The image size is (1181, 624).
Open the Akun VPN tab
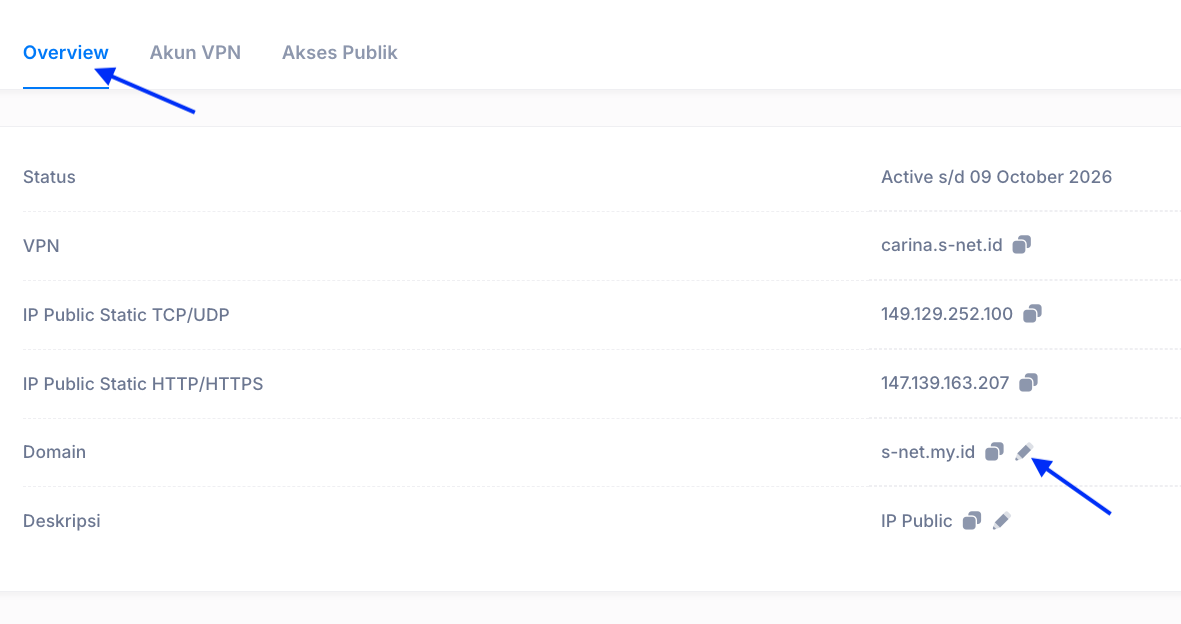coord(195,53)
